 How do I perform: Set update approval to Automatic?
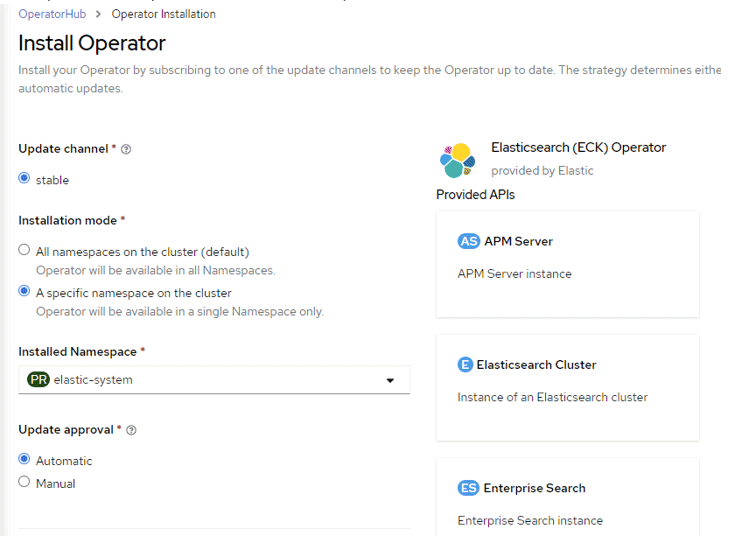[x=25, y=460]
